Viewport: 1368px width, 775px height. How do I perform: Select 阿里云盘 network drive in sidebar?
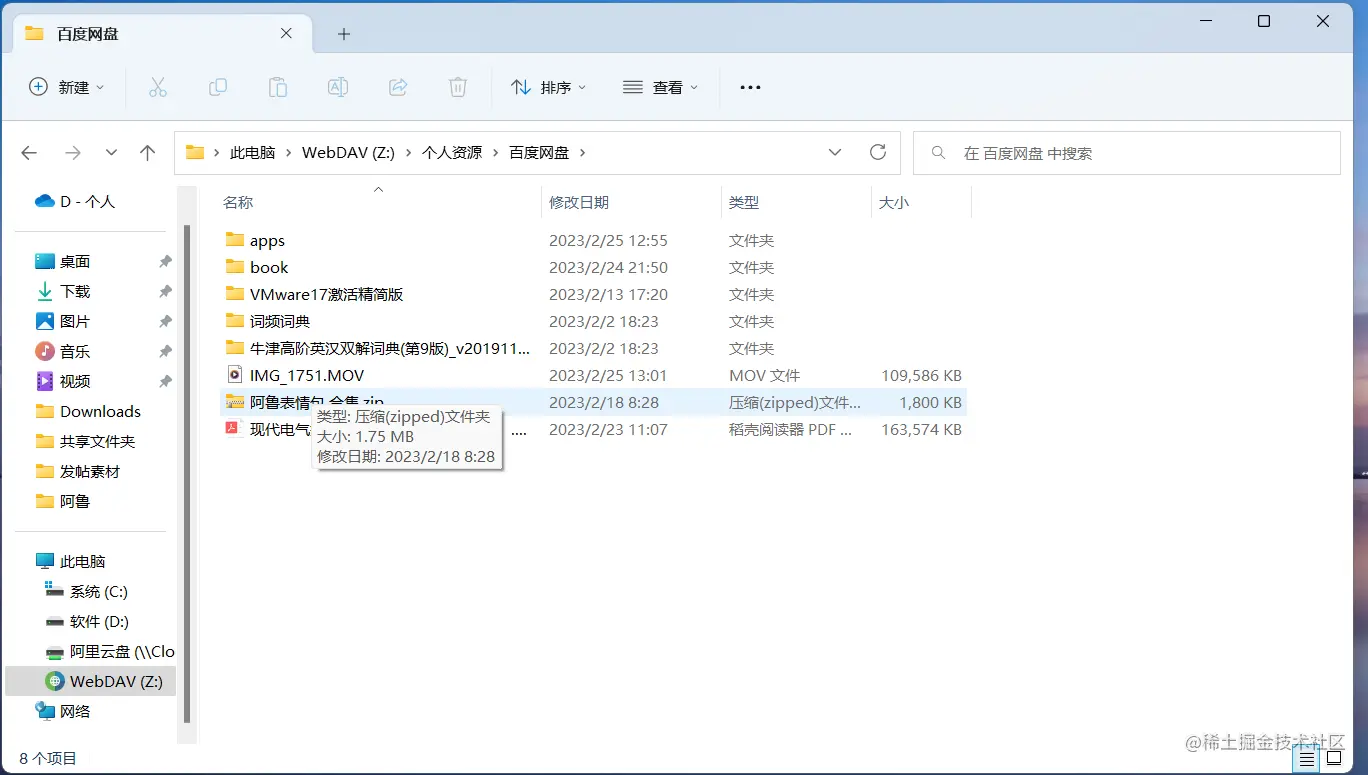pyautogui.click(x=122, y=651)
